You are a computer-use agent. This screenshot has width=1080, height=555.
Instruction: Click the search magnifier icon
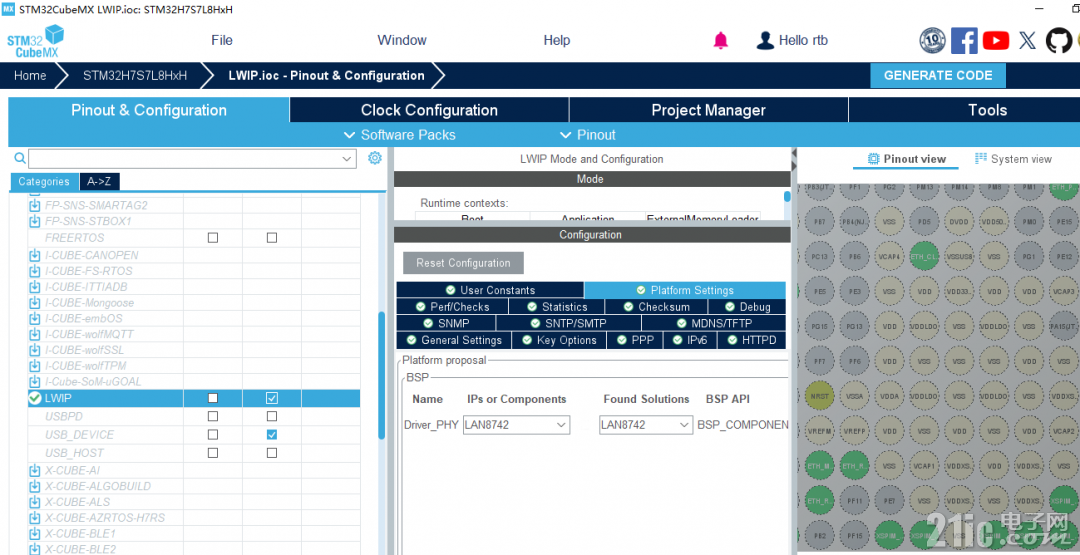pos(20,158)
